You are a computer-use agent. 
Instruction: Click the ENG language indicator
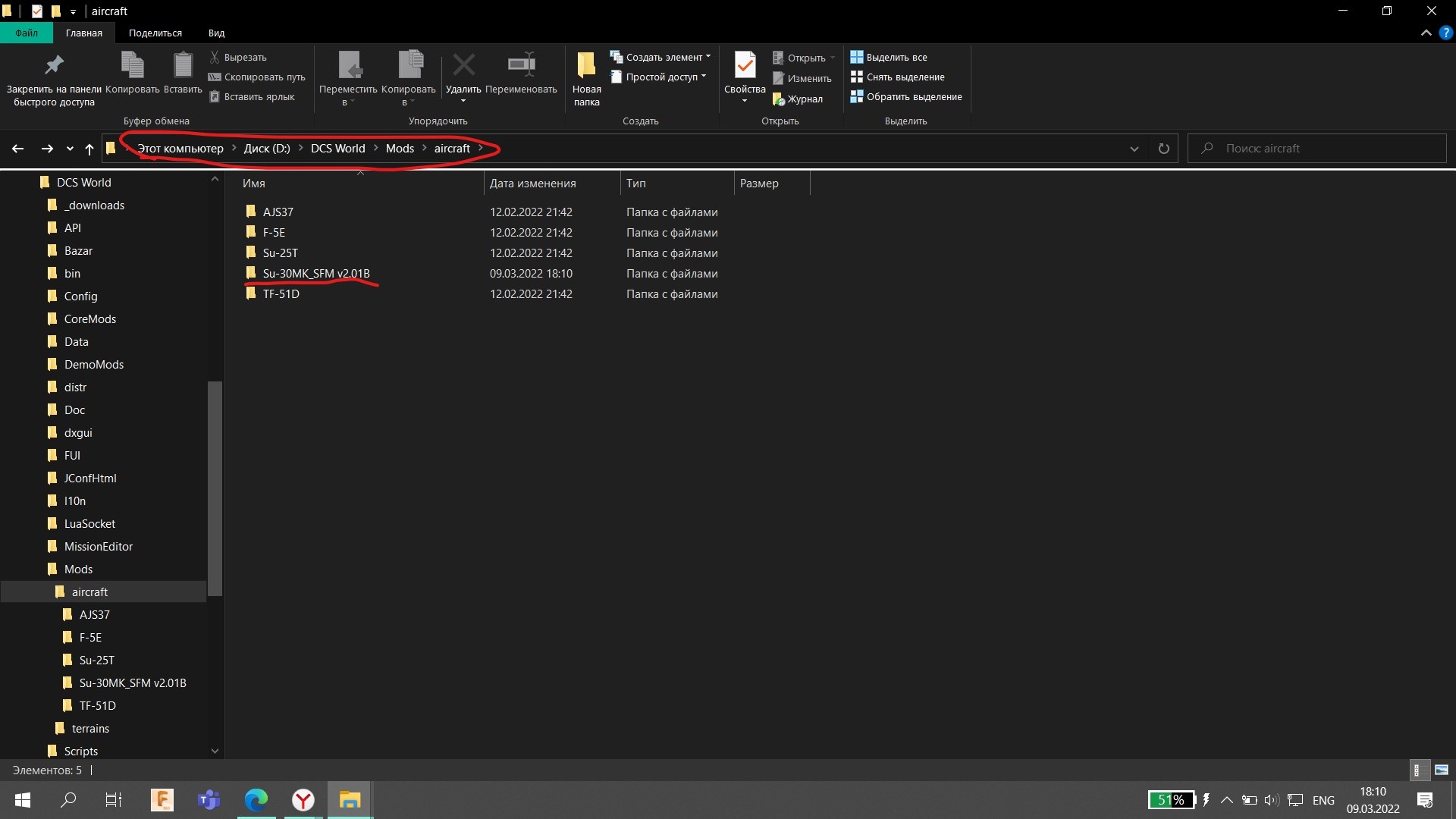pyautogui.click(x=1323, y=800)
